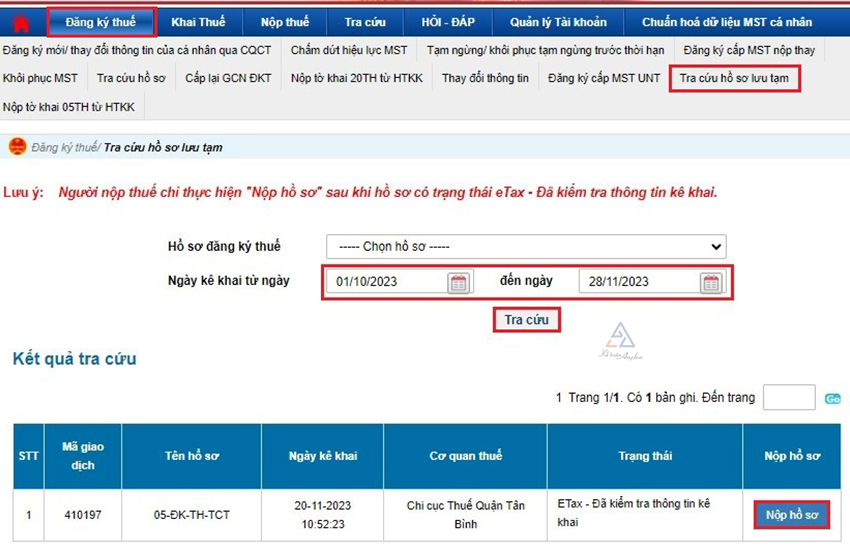Open calendar picker for the start date
The height and width of the screenshot is (554, 850).
point(458,282)
